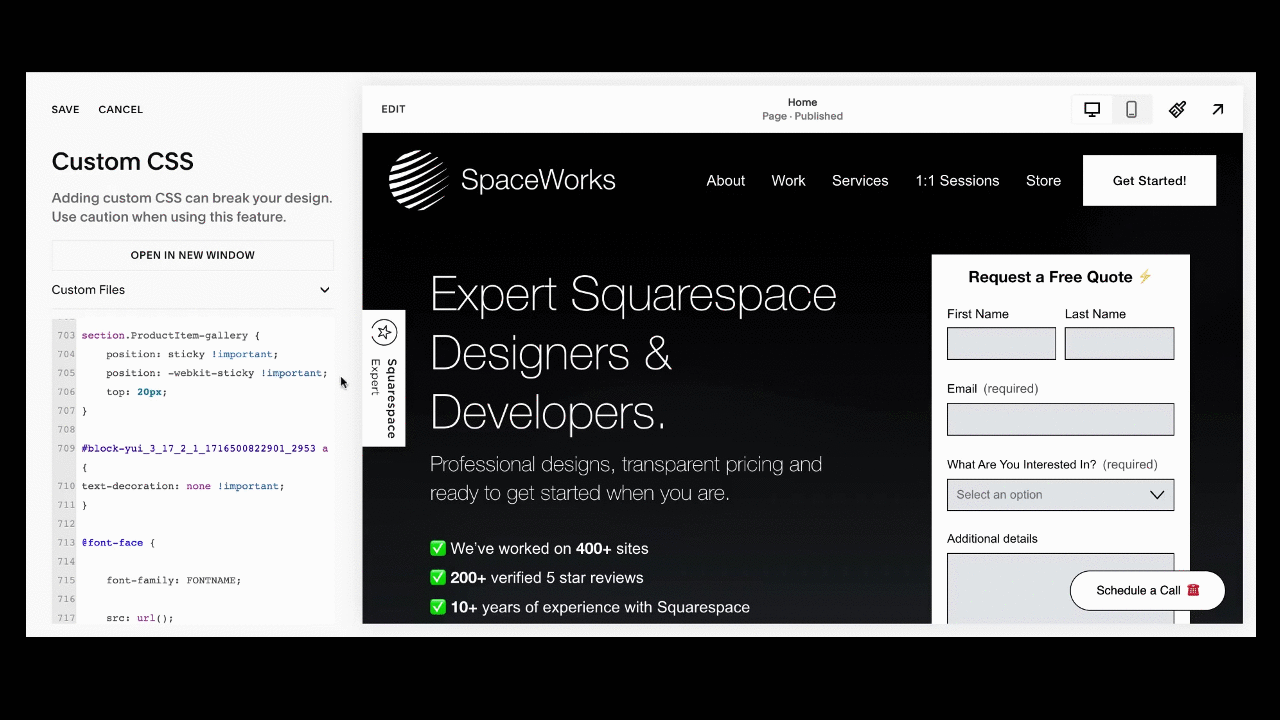1280x720 pixels.
Task: Open the Store nav item
Action: tap(1043, 181)
